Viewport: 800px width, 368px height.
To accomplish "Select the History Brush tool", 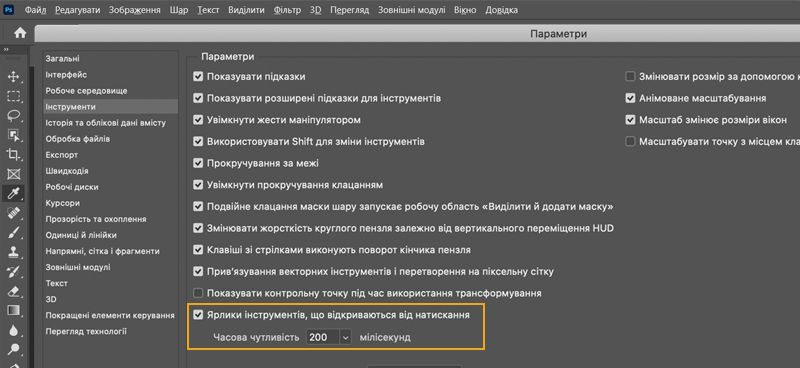I will coord(13,272).
